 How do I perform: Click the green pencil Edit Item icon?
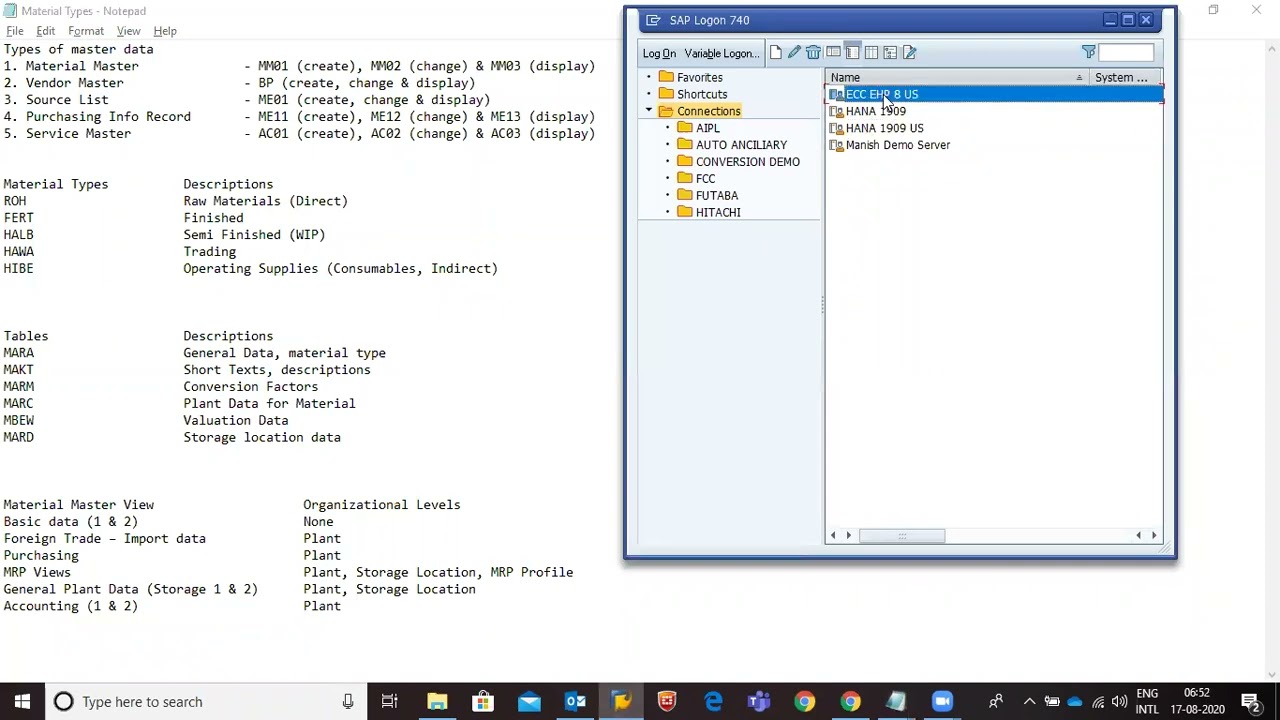pos(794,53)
